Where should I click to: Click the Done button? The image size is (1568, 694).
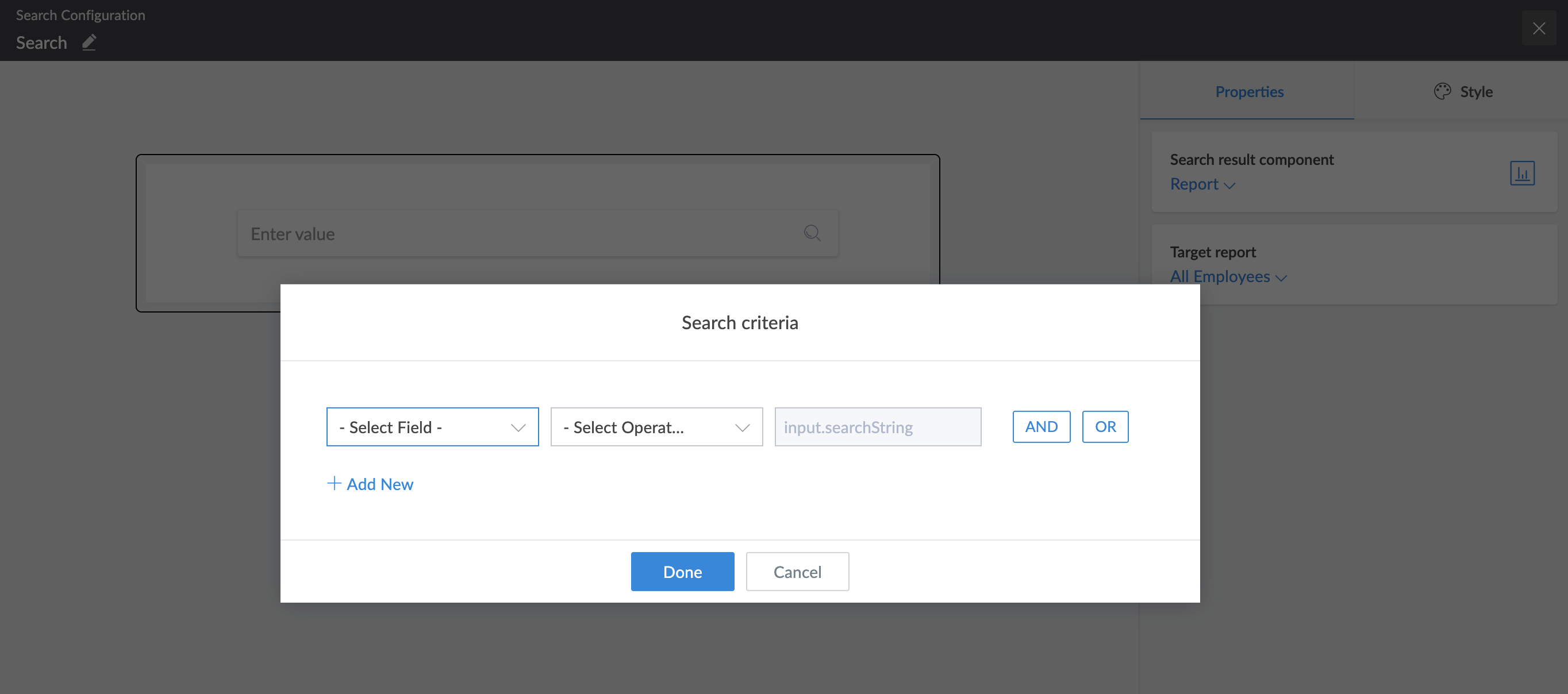click(682, 572)
